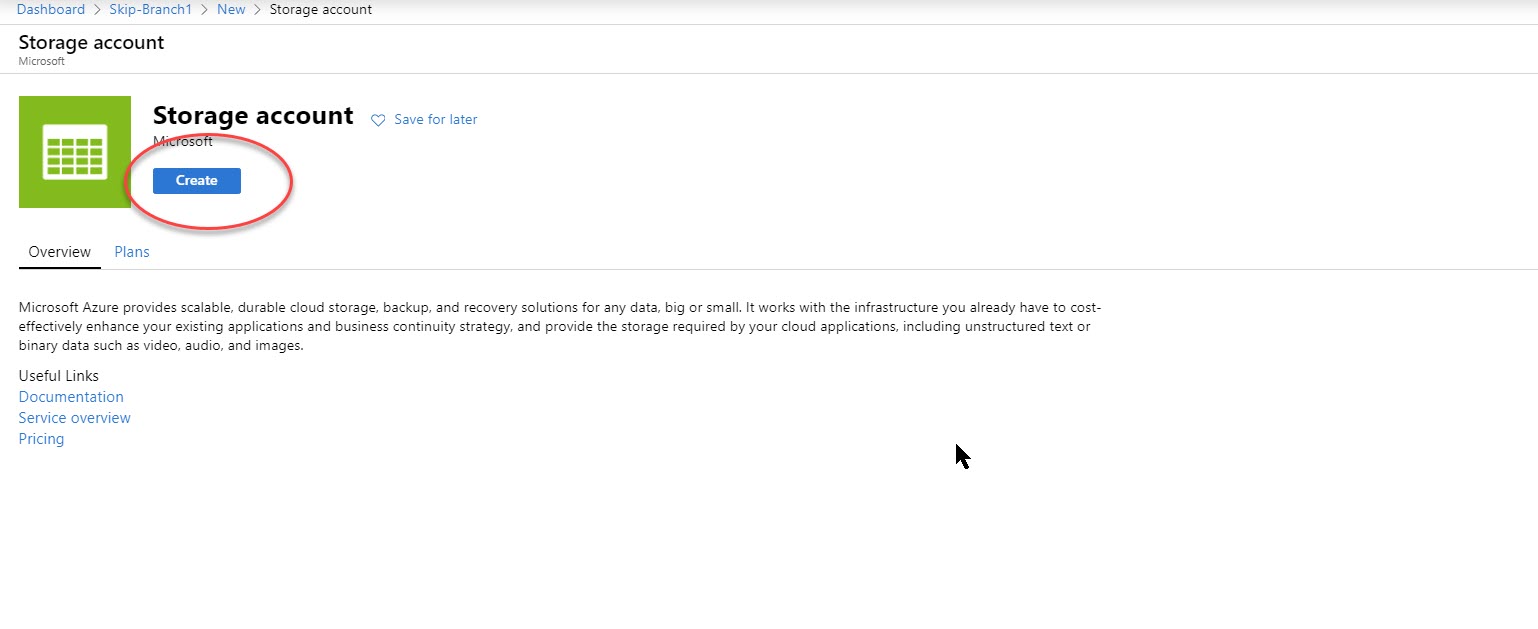The height and width of the screenshot is (629, 1538).
Task: Open the Documentation link
Action: click(x=71, y=397)
